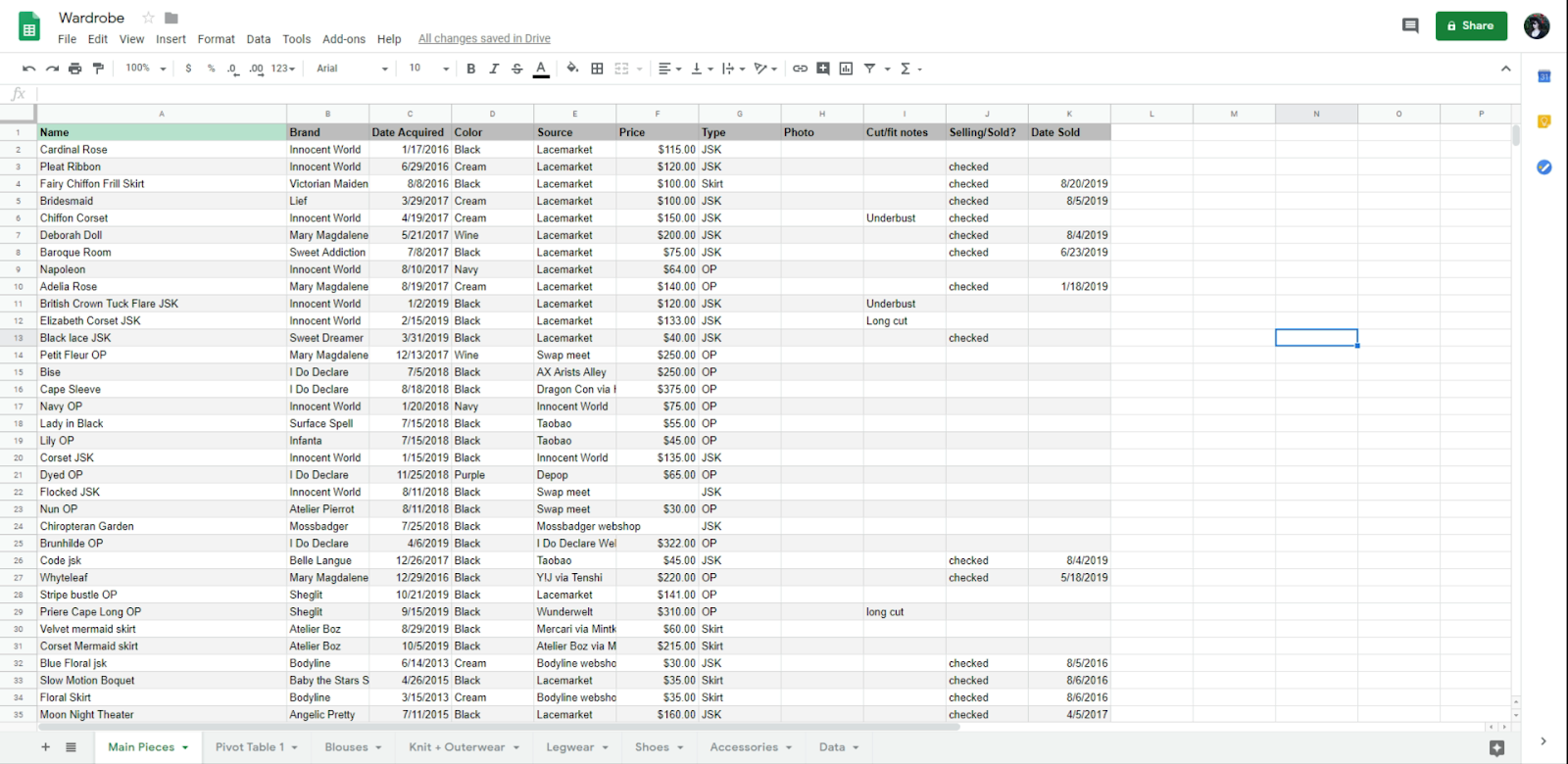Click the Wardrobe document title
1568x764 pixels.
pyautogui.click(x=91, y=18)
